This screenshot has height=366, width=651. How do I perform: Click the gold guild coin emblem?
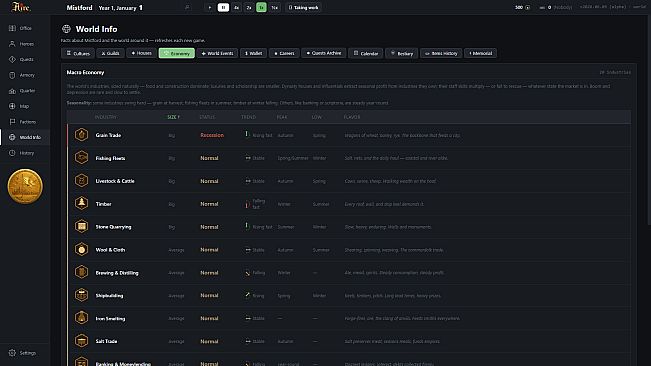tap(25, 186)
